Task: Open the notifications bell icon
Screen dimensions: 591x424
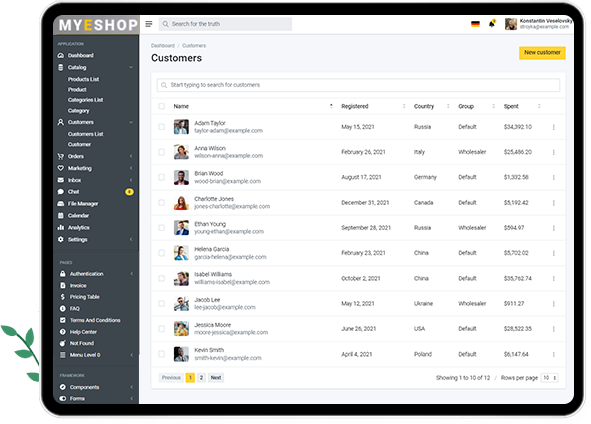Action: [x=491, y=24]
